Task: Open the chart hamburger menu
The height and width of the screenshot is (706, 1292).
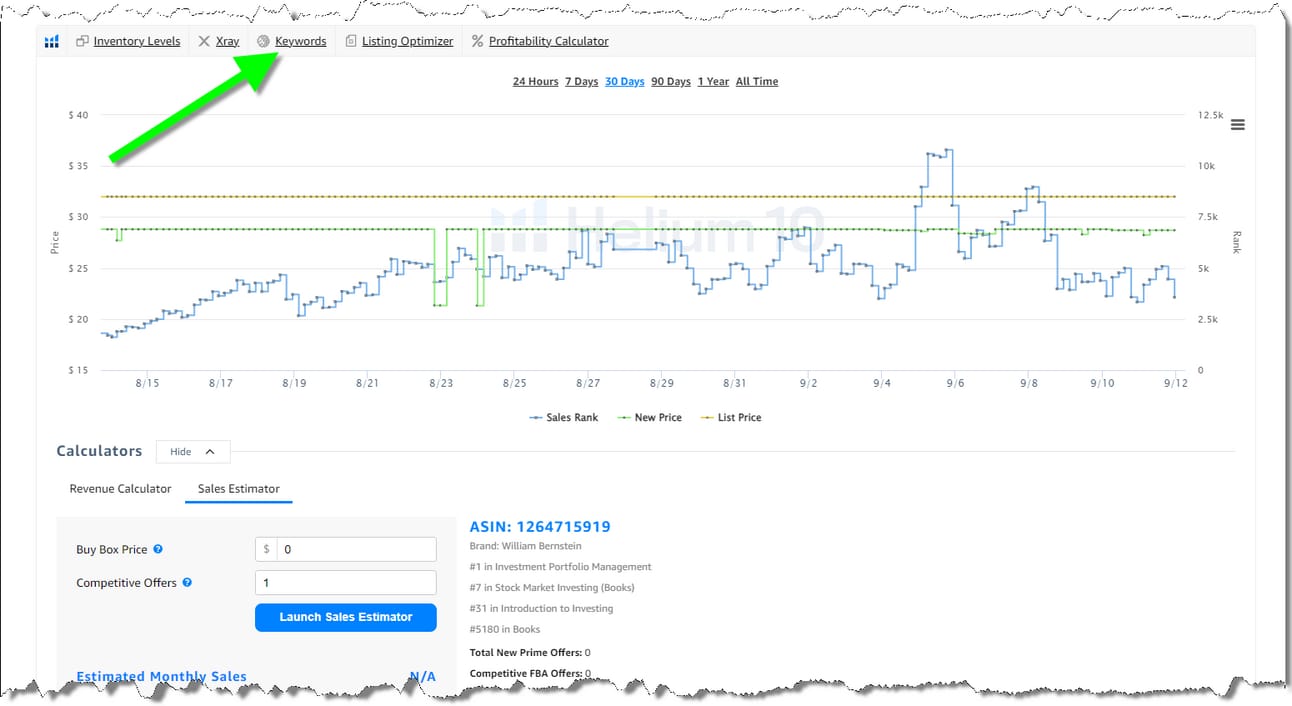Action: pos(1238,125)
